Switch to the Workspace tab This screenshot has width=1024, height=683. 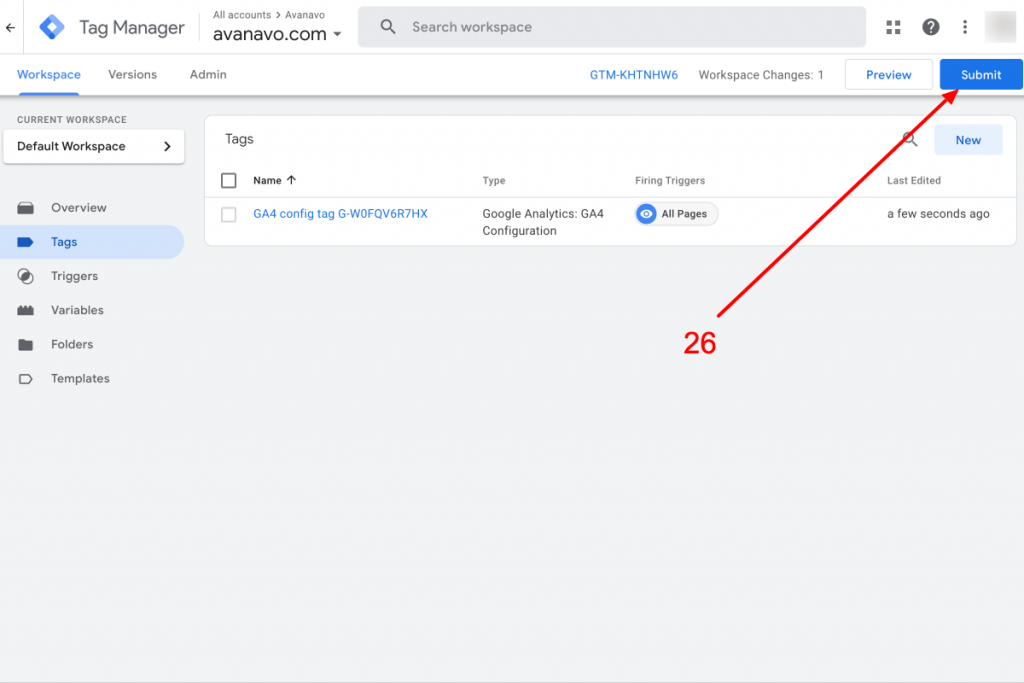(49, 74)
